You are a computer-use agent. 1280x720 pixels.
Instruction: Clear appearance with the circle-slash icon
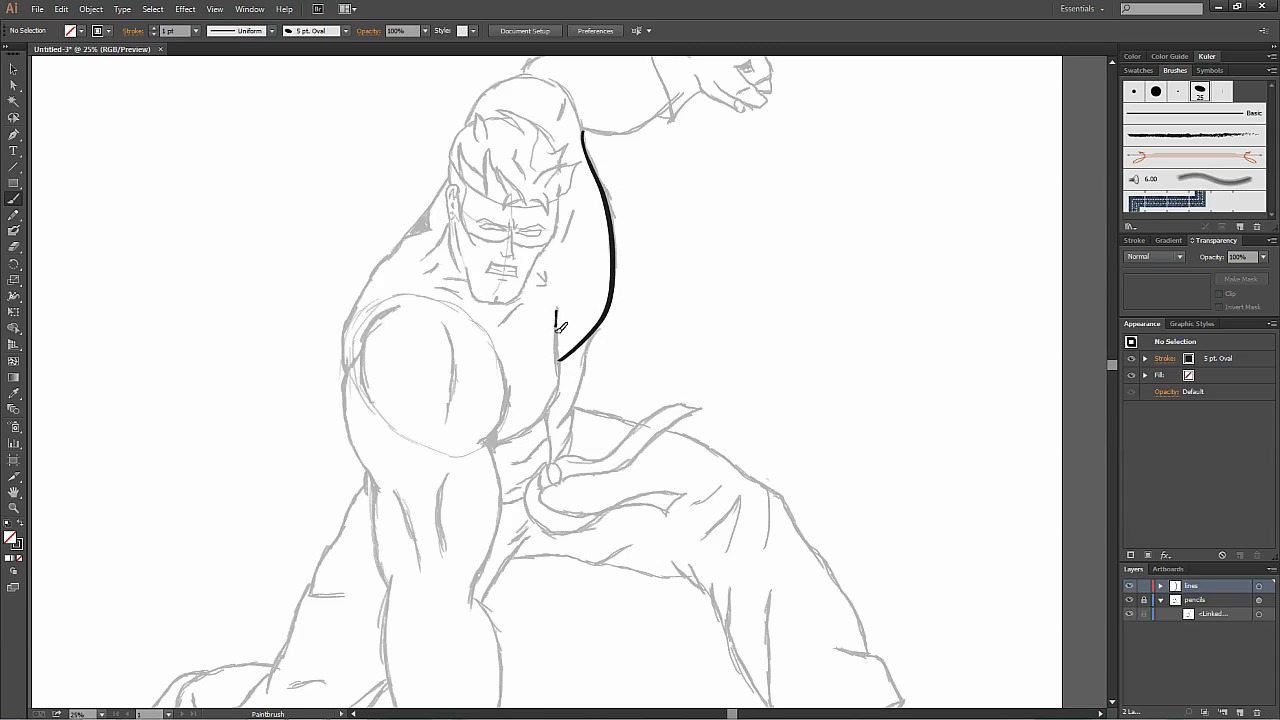(x=1222, y=555)
